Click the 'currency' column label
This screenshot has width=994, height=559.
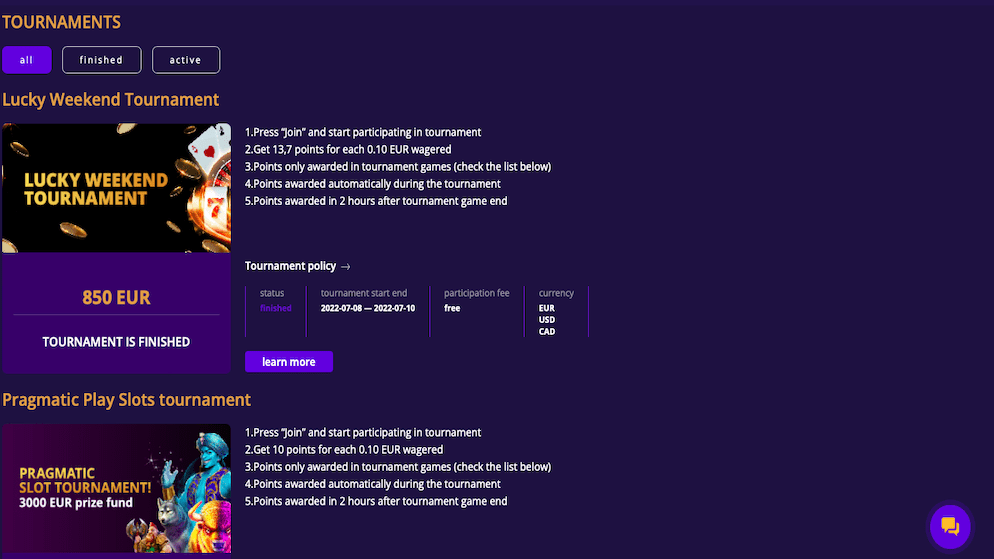tap(556, 293)
